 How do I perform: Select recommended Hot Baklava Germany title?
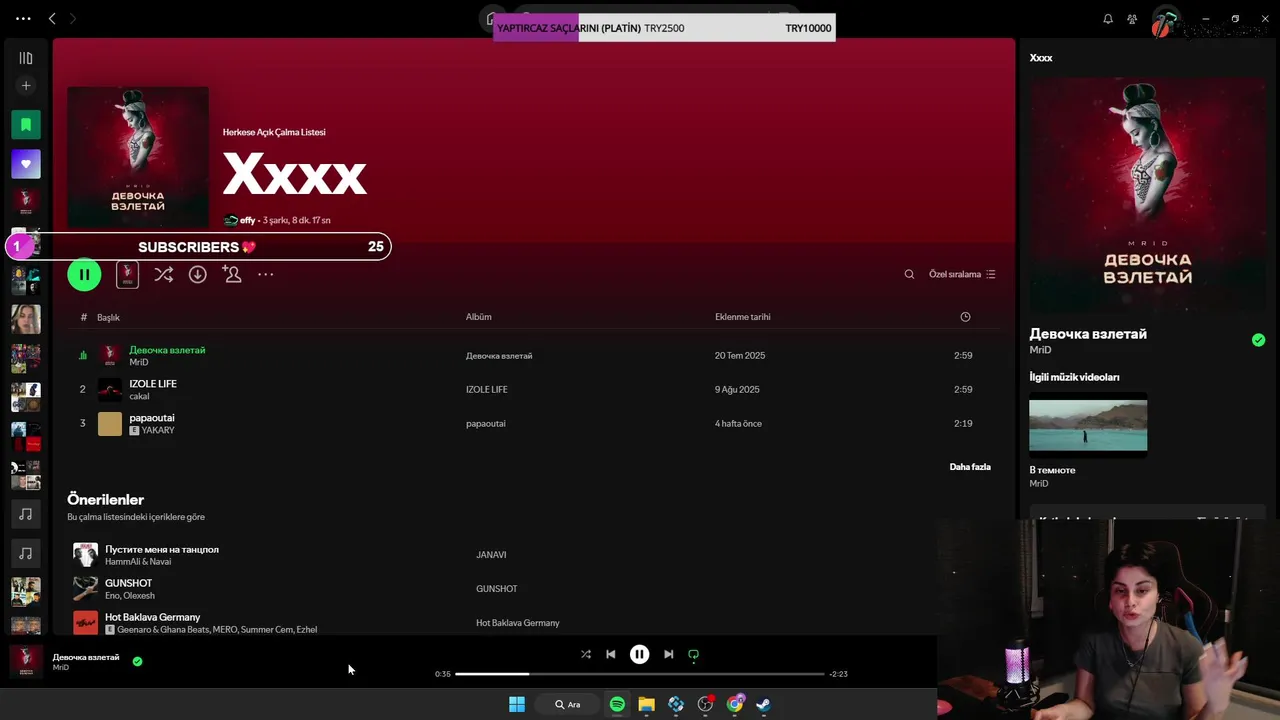coord(152,617)
